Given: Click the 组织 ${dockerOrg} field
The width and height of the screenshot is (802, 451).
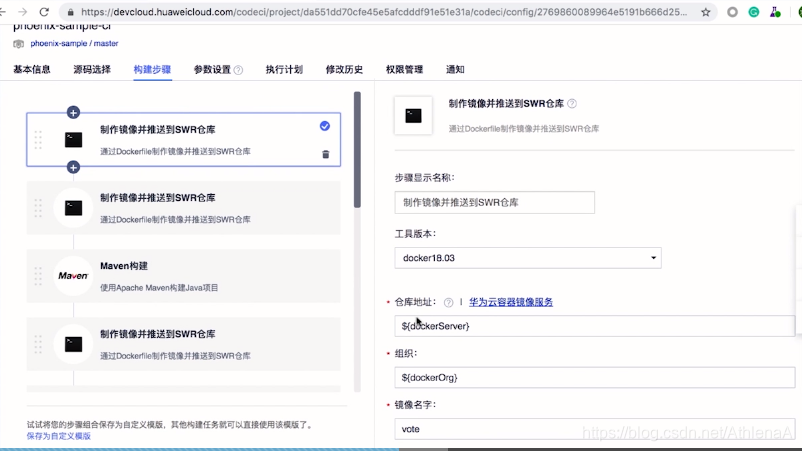Looking at the screenshot, I should point(595,377).
